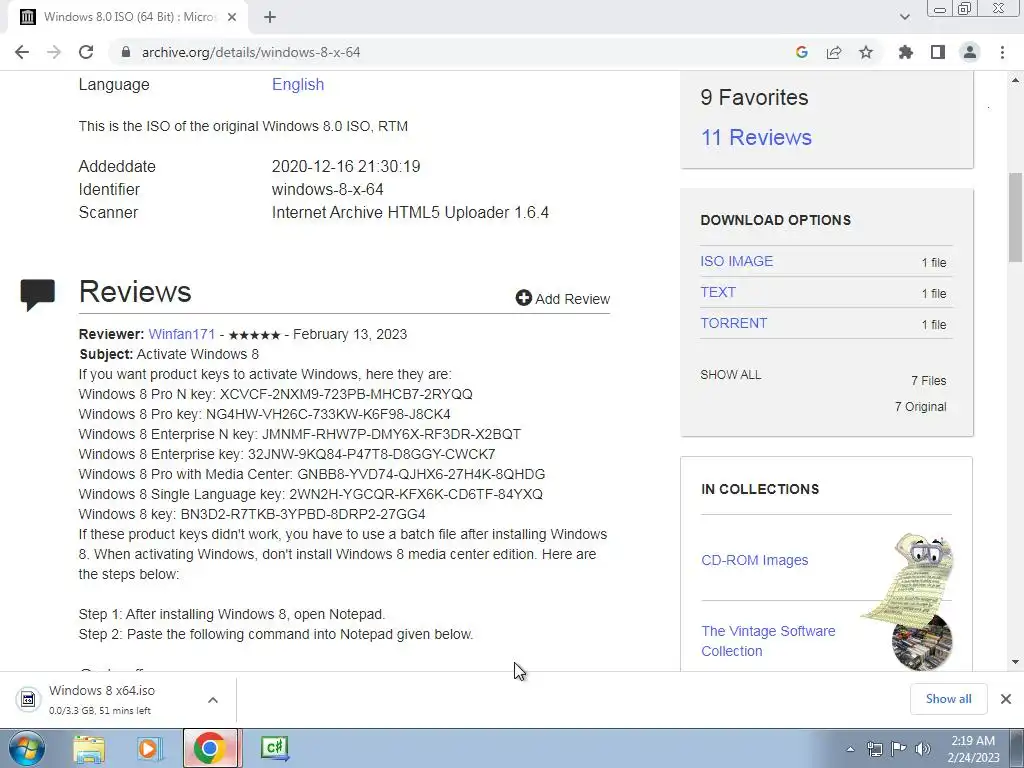1024x768 pixels.
Task: Click the Windows 8 Enterprise key line
Action: 287,455
